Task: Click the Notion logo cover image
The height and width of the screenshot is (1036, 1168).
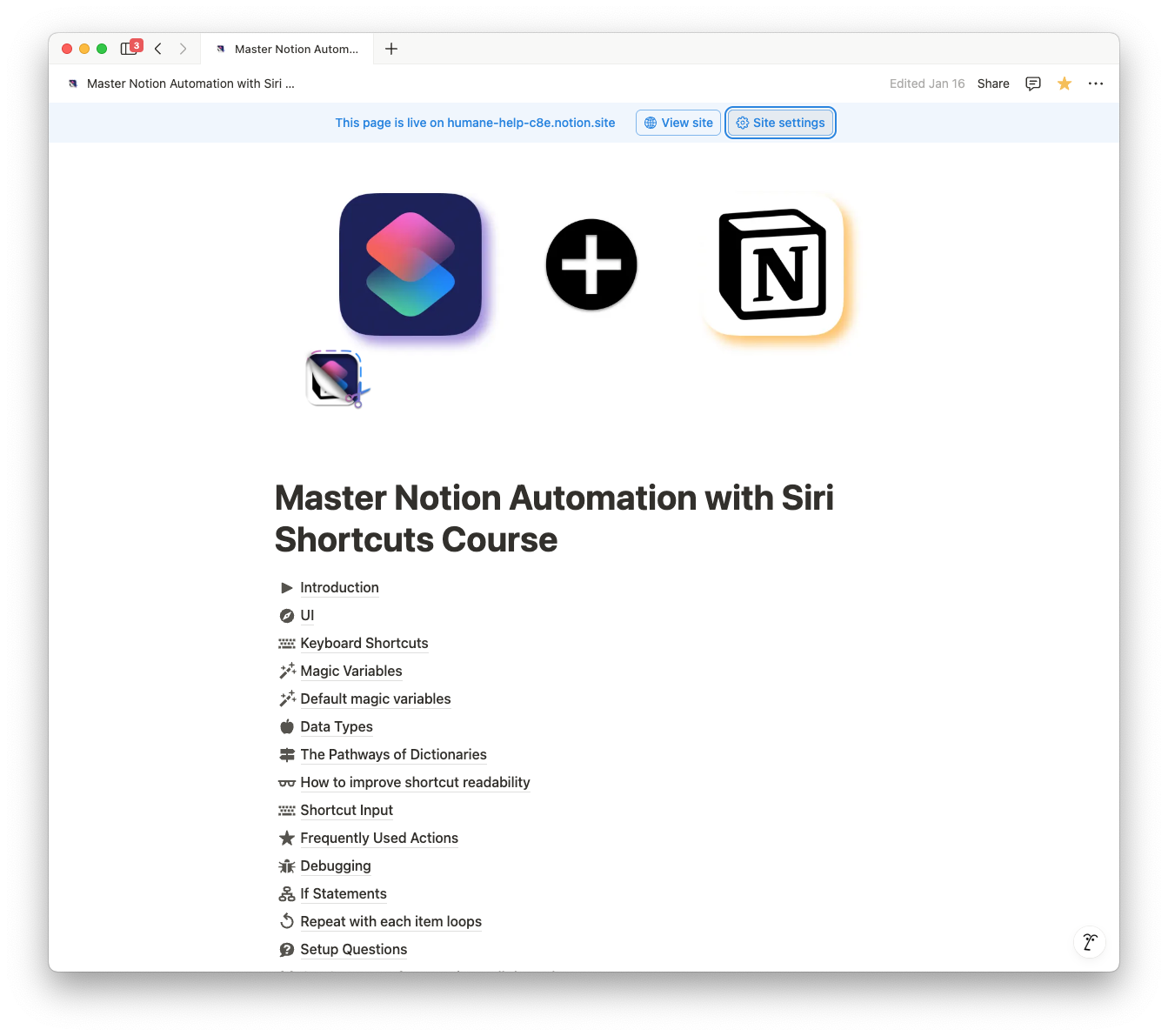Action: pyautogui.click(x=773, y=264)
